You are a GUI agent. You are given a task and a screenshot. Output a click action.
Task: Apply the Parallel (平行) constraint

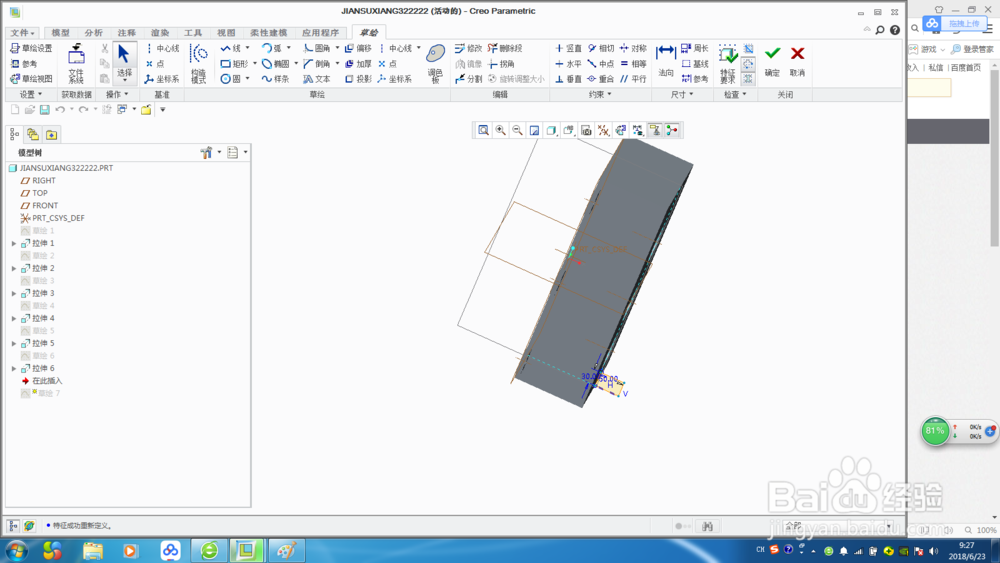click(x=633, y=79)
